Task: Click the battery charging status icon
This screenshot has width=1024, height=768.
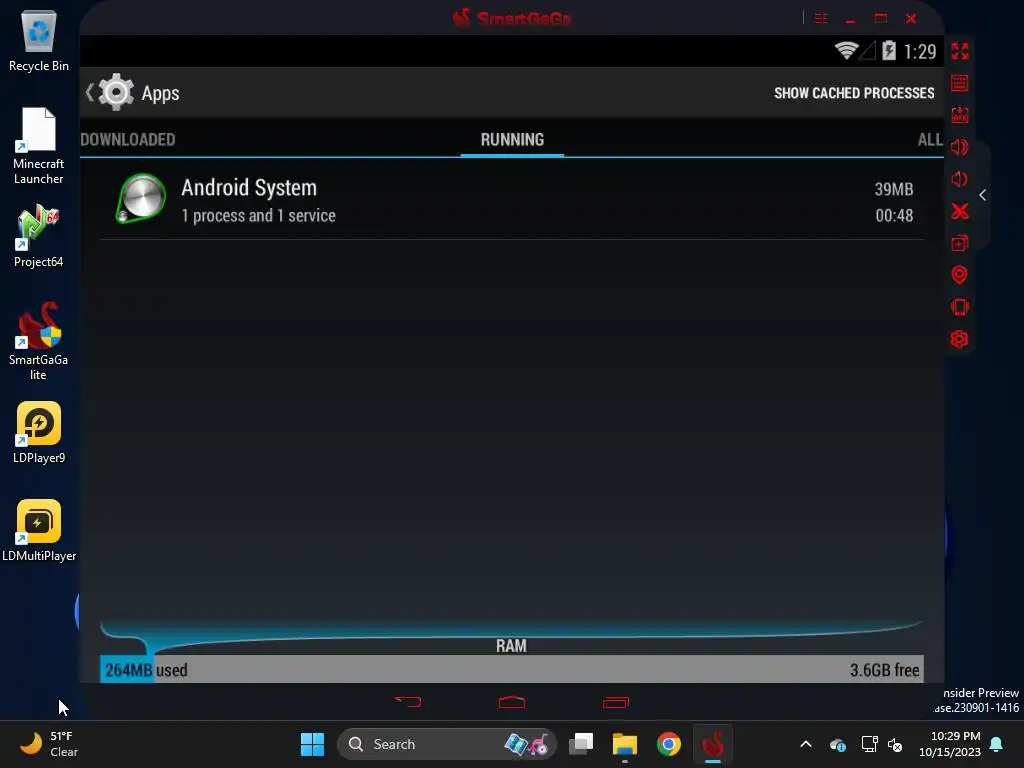Action: [x=889, y=50]
